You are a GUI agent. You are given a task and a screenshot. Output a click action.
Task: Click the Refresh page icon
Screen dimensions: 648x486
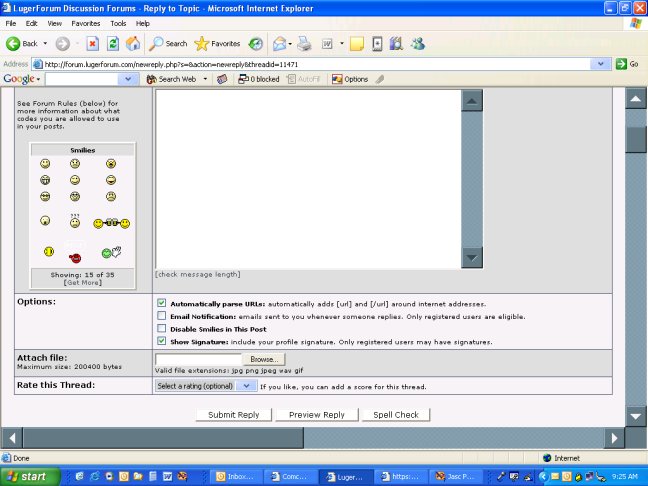[x=112, y=44]
